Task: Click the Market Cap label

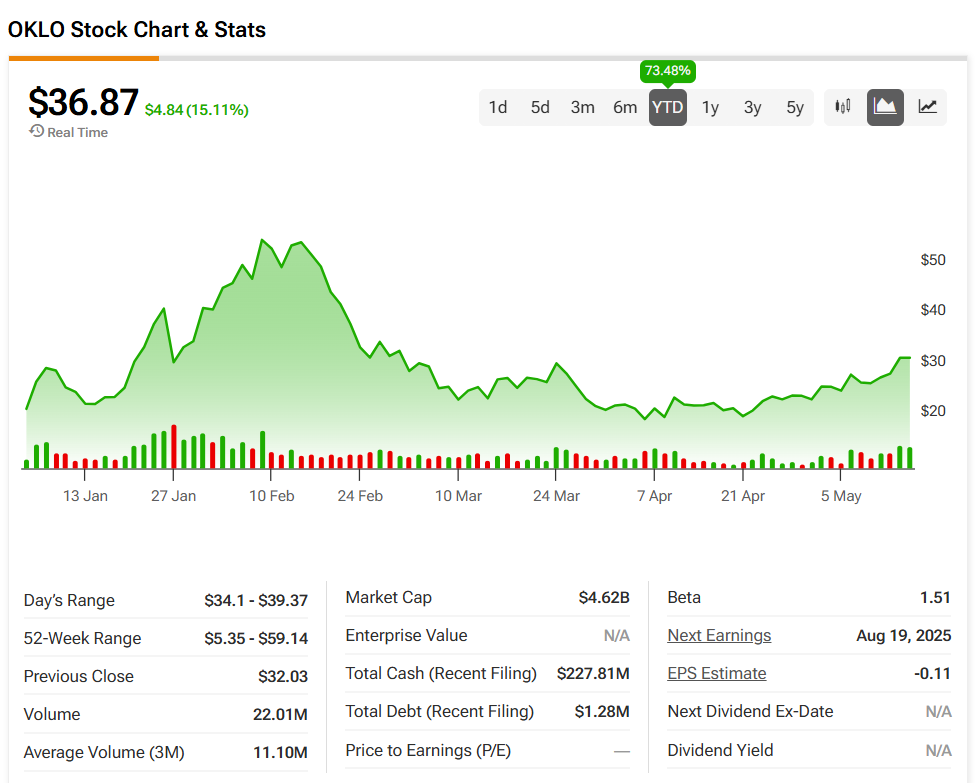Action: tap(388, 598)
